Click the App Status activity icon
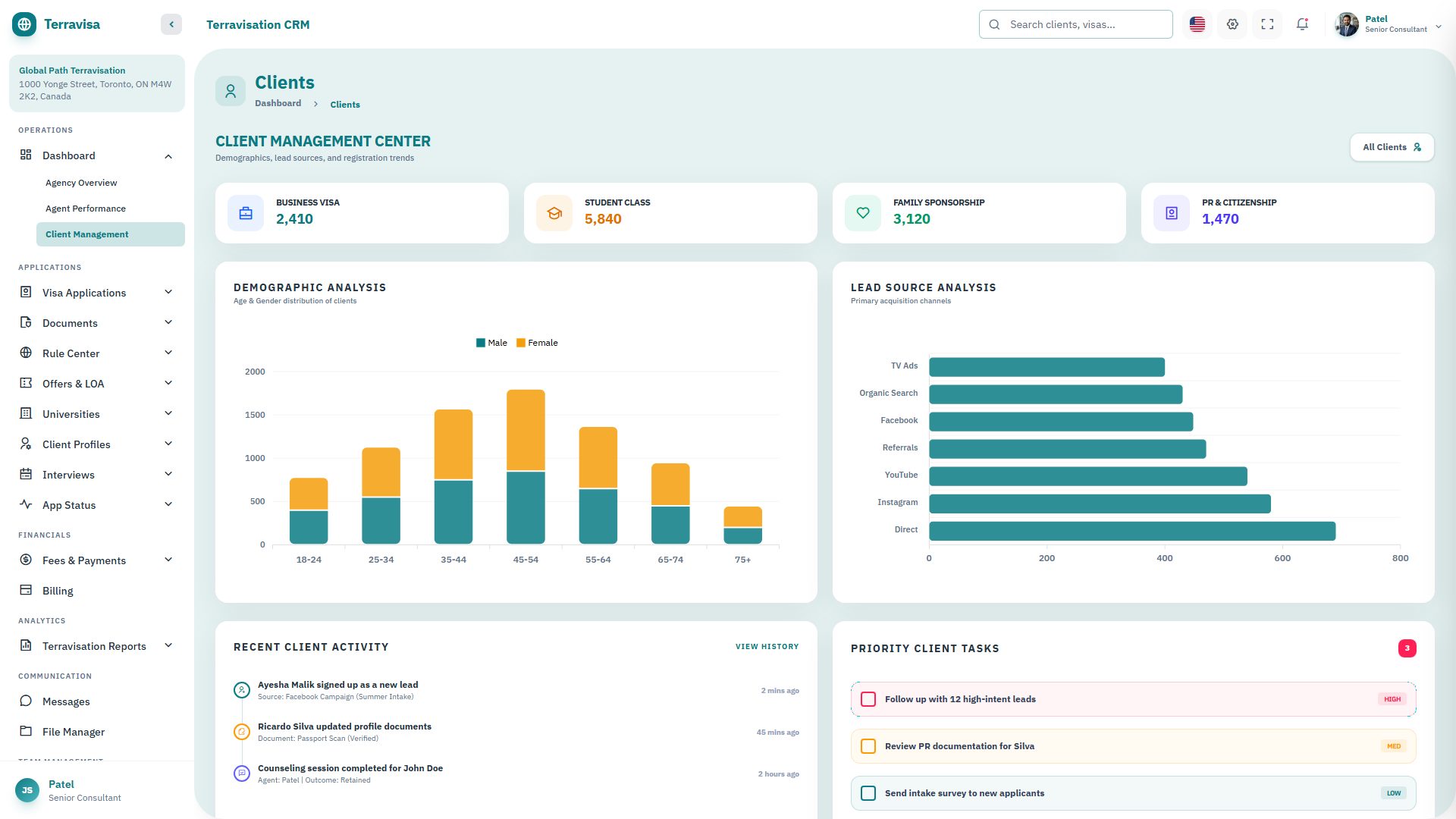The height and width of the screenshot is (819, 1456). point(26,504)
